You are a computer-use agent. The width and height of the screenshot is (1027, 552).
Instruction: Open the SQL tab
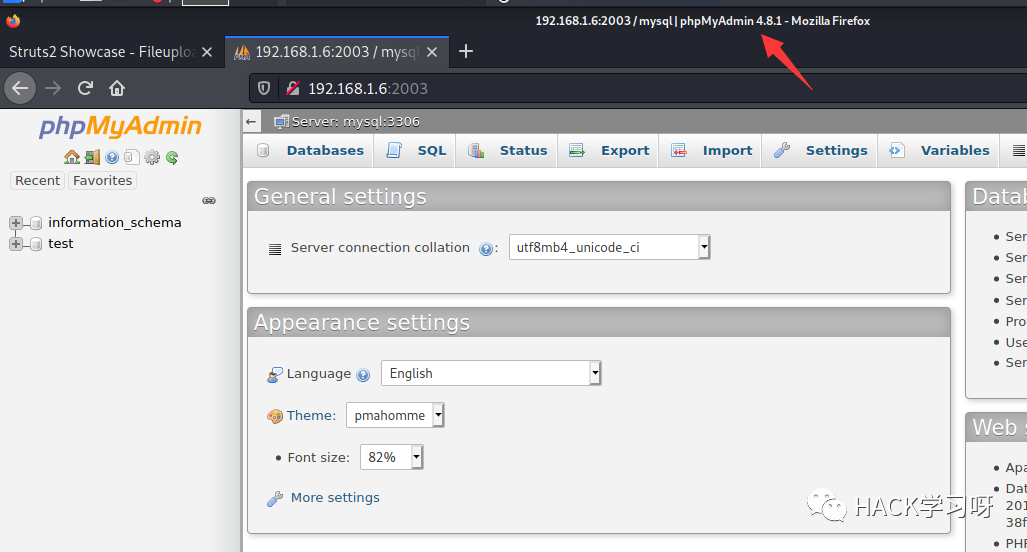417,151
